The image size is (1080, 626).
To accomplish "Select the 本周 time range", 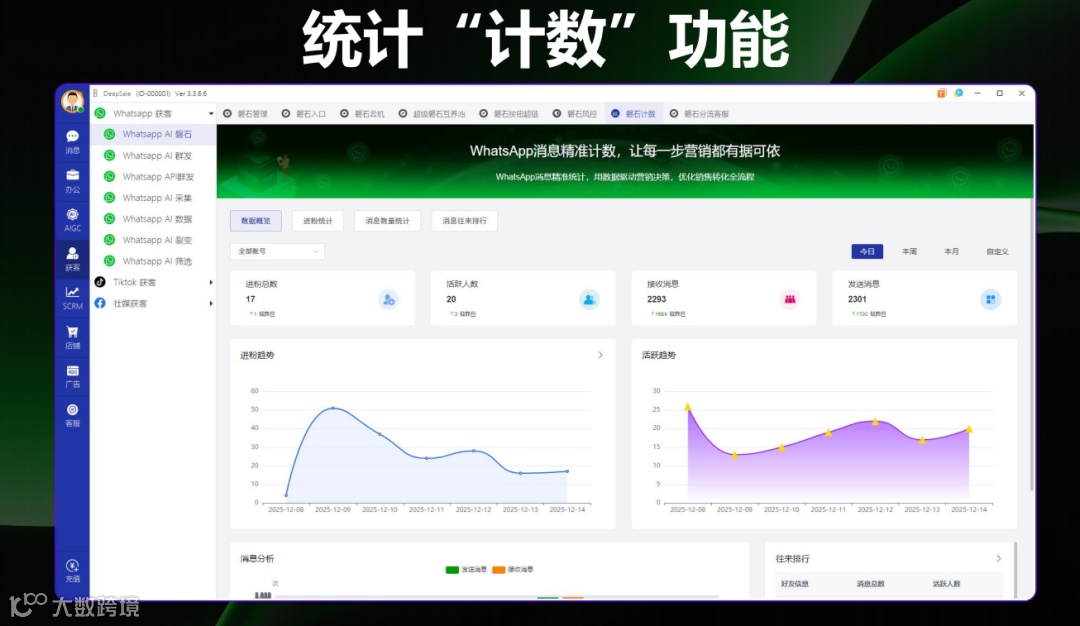I will point(909,251).
